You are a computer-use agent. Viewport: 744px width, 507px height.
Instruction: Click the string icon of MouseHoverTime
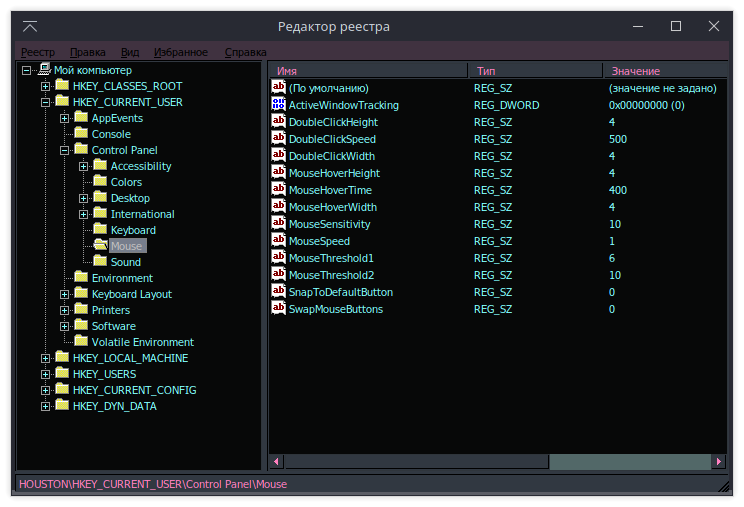(279, 189)
